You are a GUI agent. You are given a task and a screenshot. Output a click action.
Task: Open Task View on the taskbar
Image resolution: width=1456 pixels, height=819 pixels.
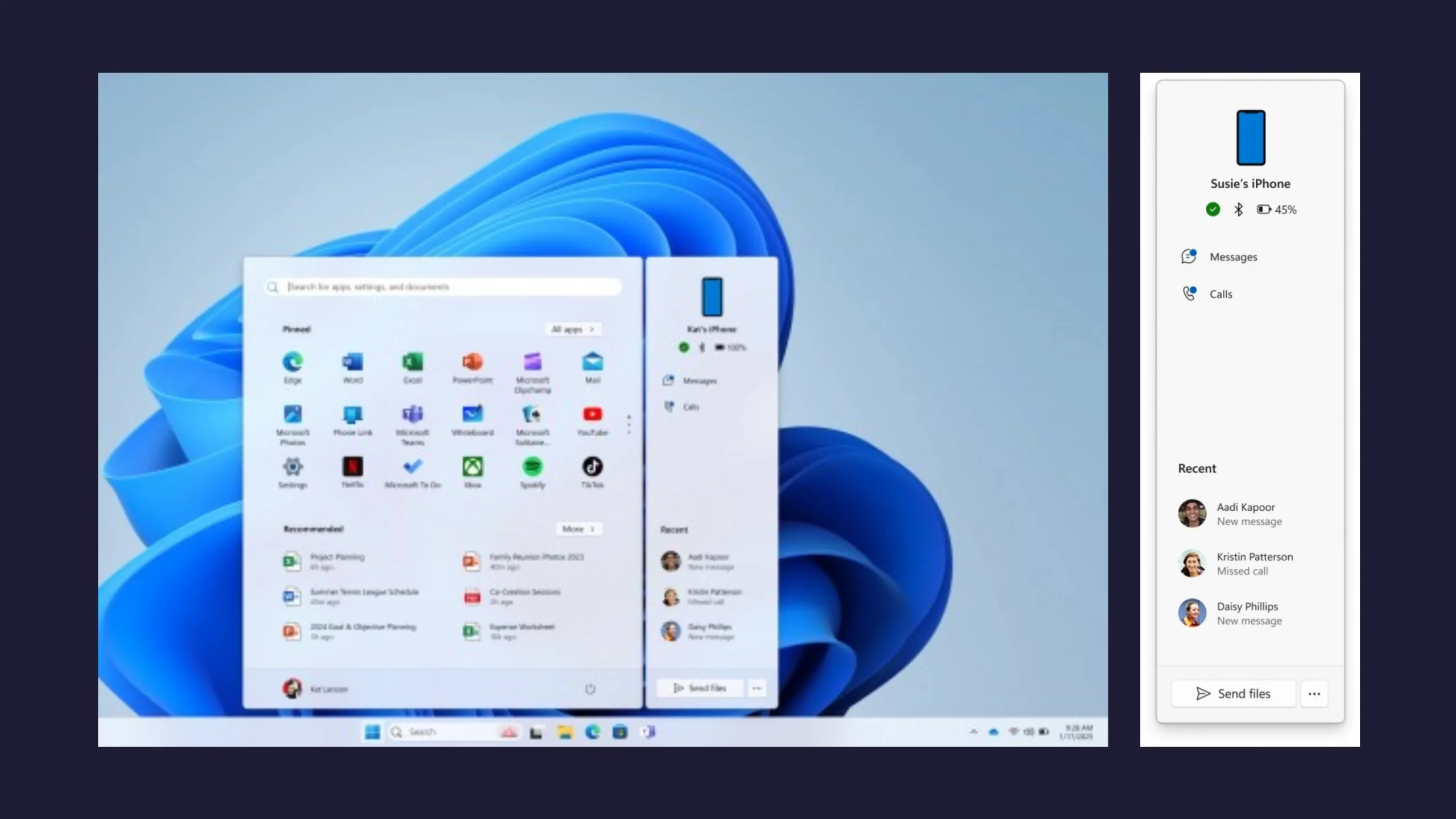click(536, 733)
